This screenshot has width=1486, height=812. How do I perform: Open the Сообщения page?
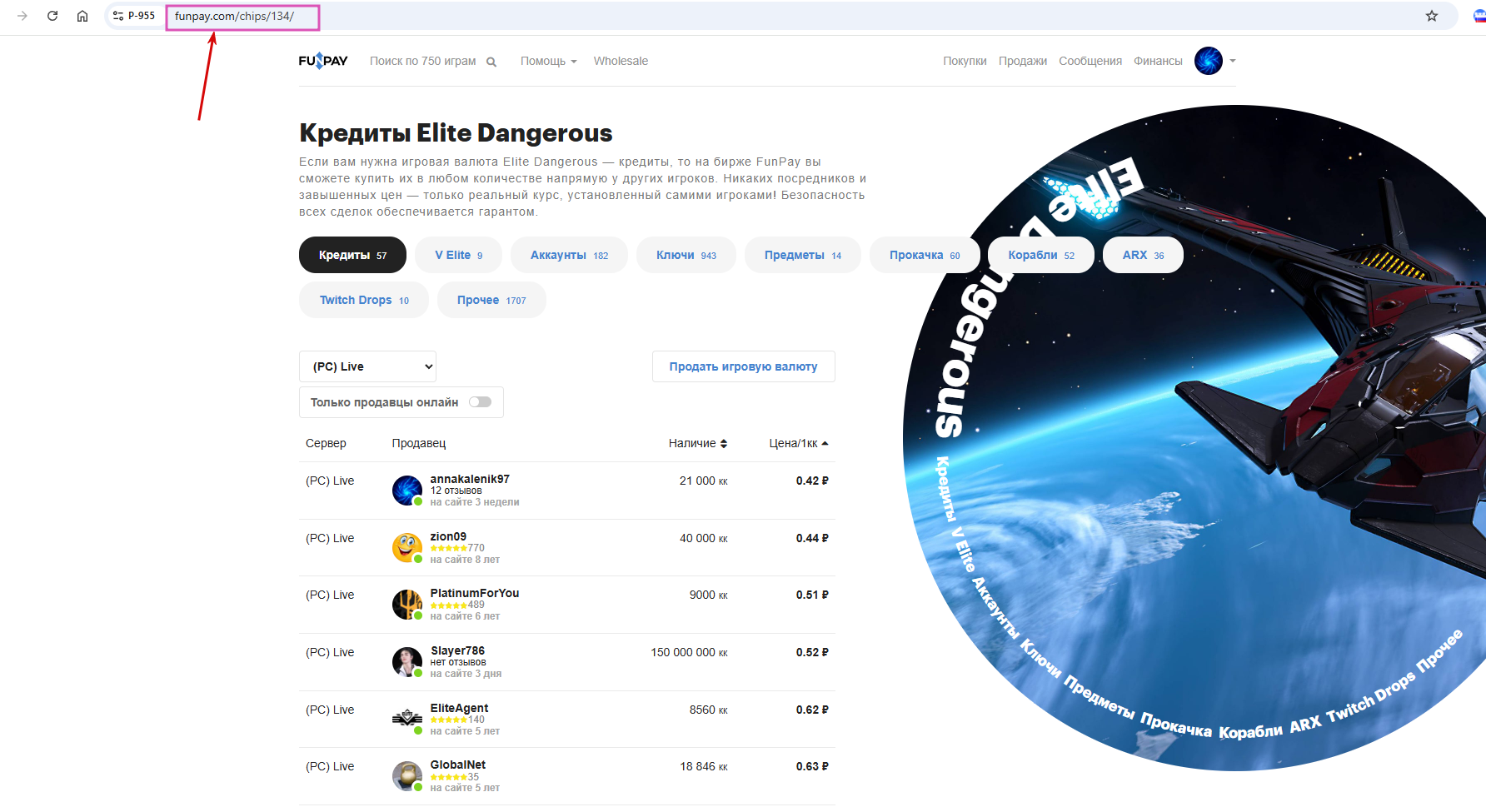coord(1090,61)
